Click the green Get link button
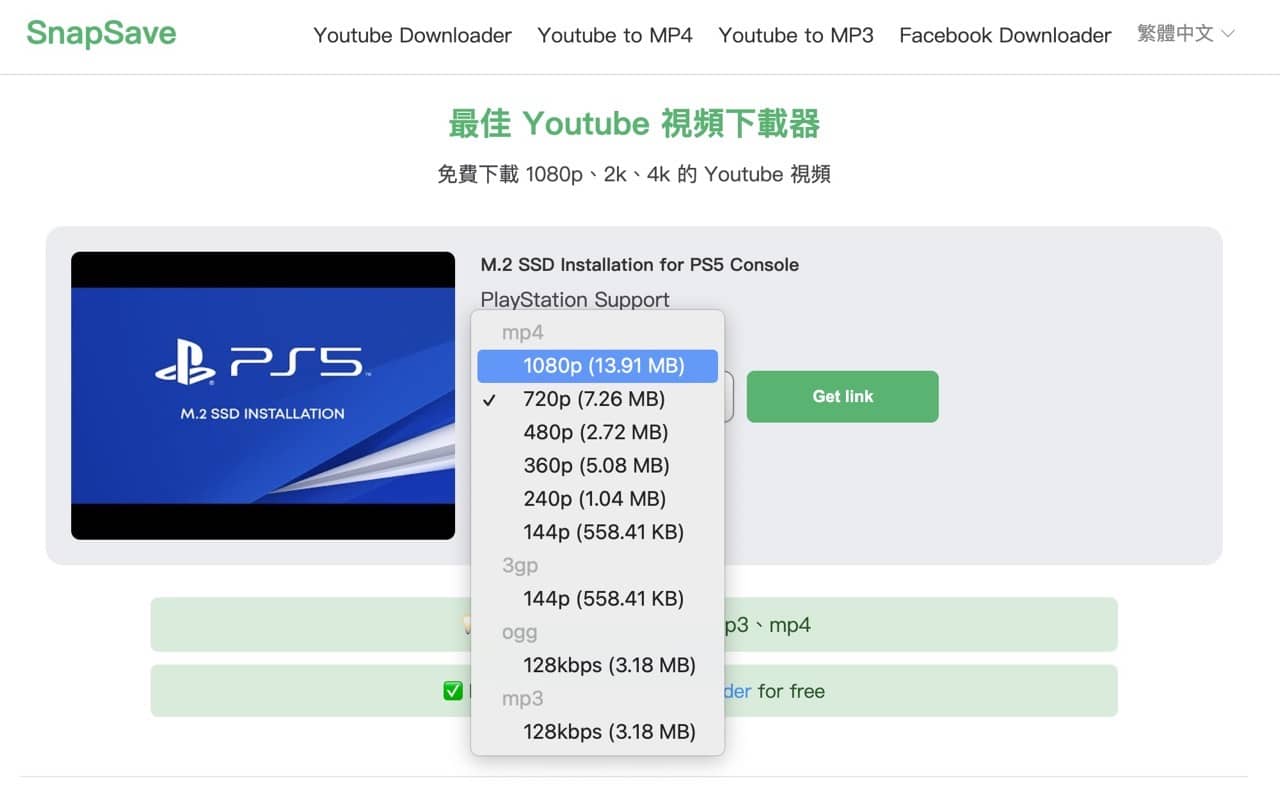This screenshot has width=1280, height=794. (x=842, y=396)
